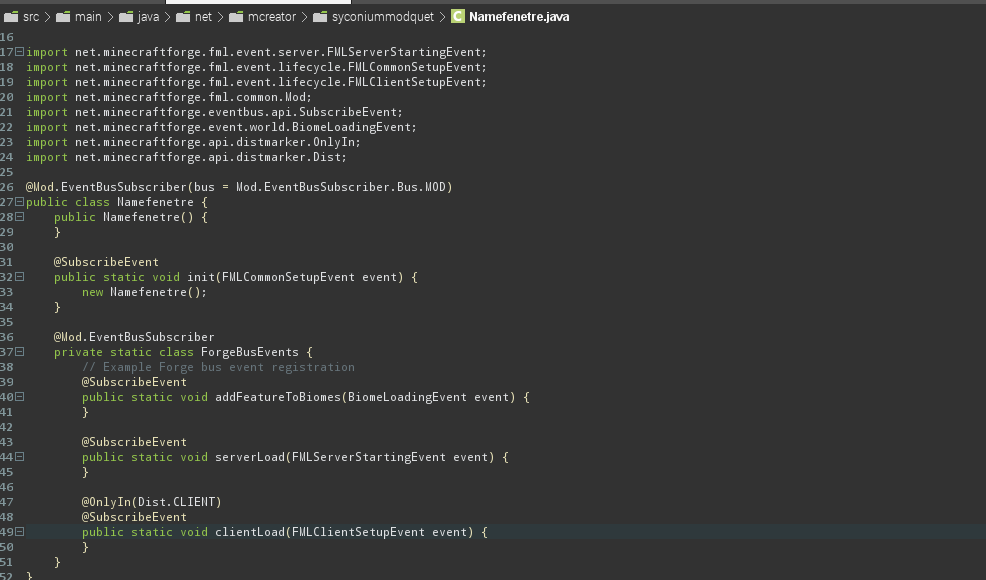Click line number 26 in the gutter

7,187
